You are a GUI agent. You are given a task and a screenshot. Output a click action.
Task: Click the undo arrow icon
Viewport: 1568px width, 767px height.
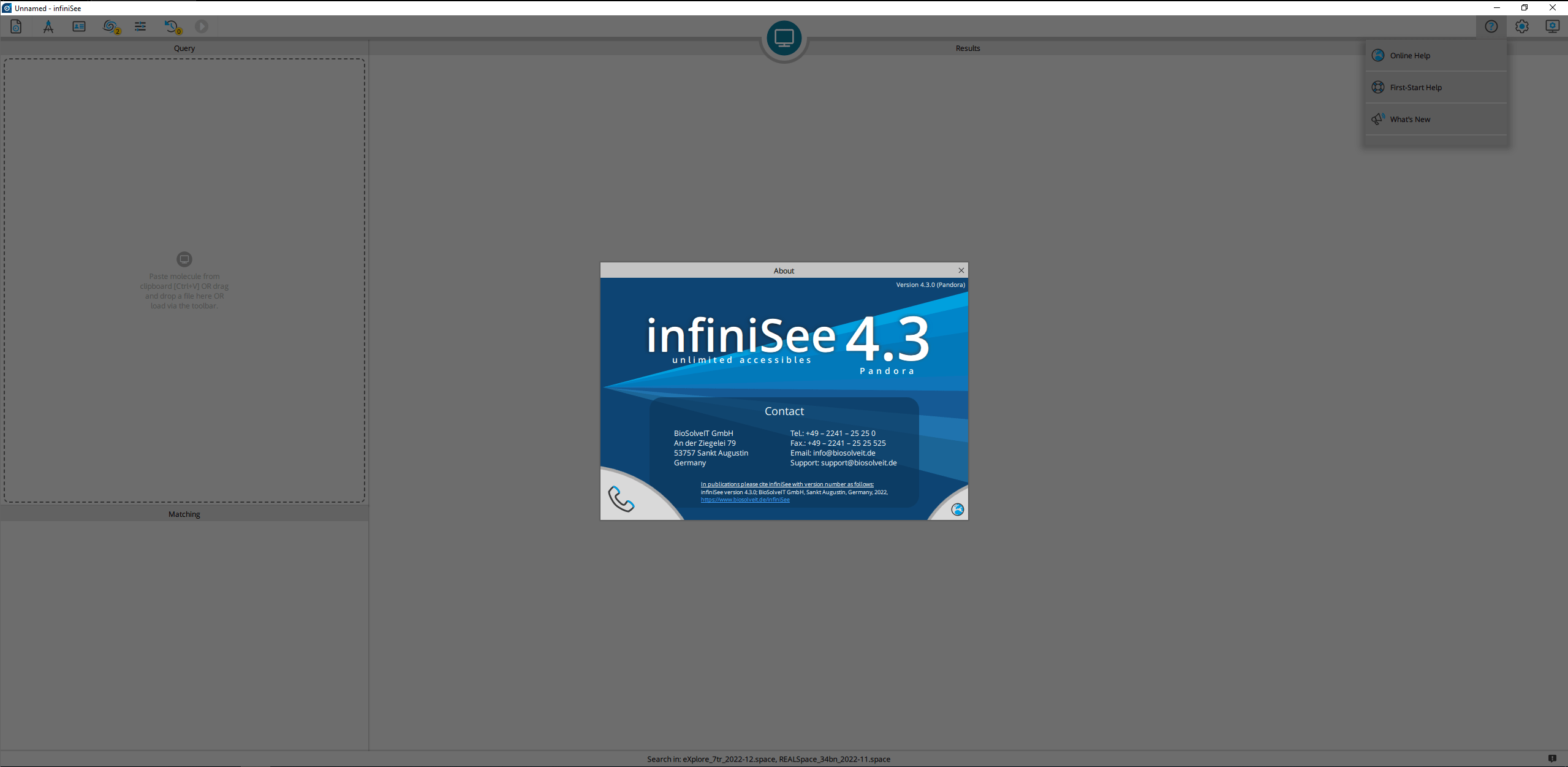point(170,26)
